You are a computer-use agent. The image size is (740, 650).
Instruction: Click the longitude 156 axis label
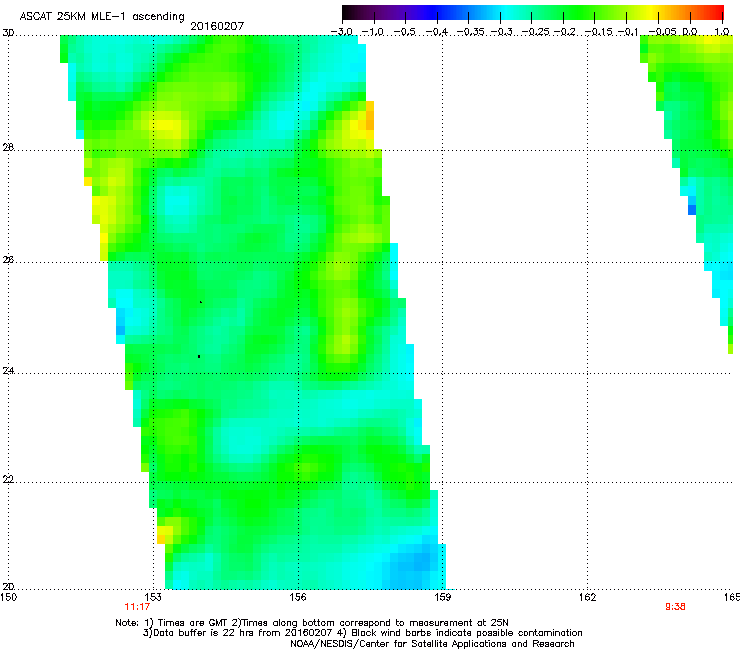298,597
